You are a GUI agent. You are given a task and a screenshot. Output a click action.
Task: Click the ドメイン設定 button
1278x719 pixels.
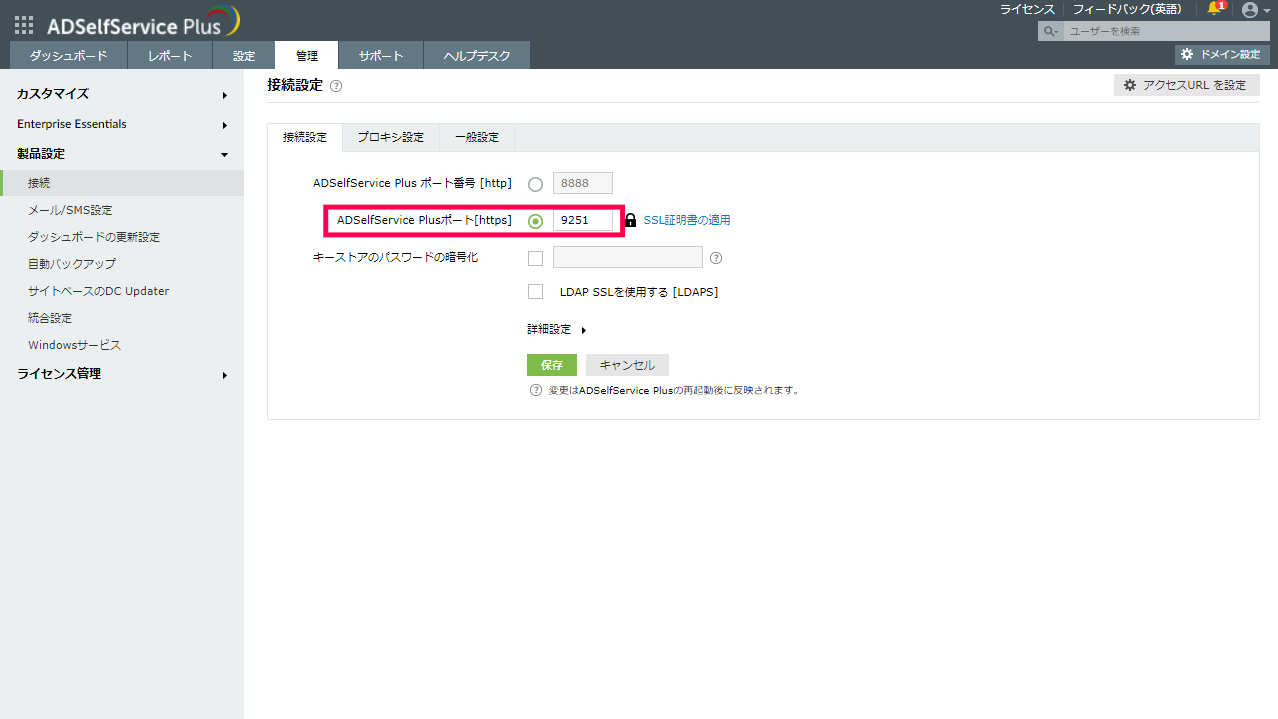coord(1222,54)
